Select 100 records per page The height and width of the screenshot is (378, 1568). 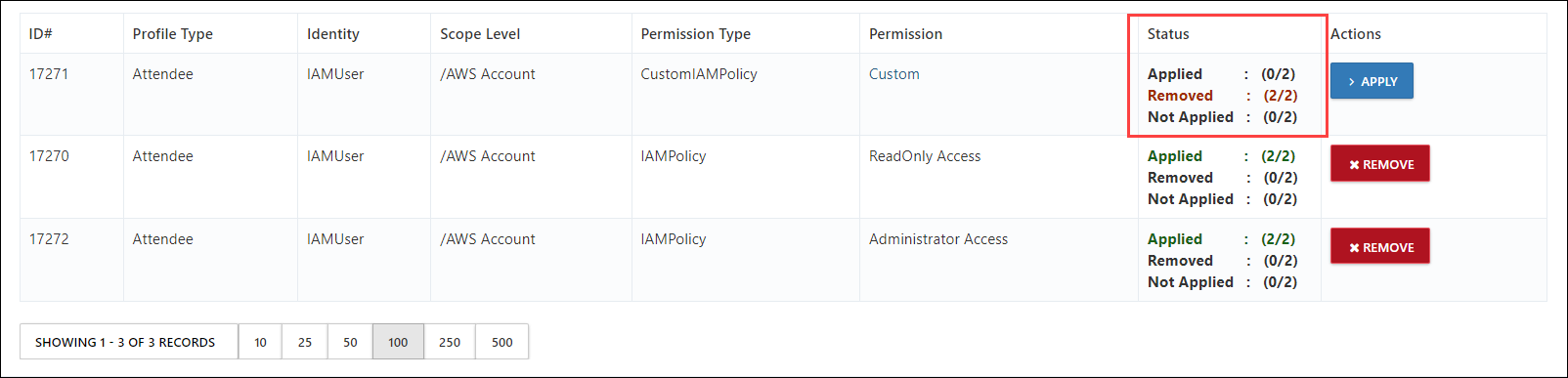click(x=398, y=342)
